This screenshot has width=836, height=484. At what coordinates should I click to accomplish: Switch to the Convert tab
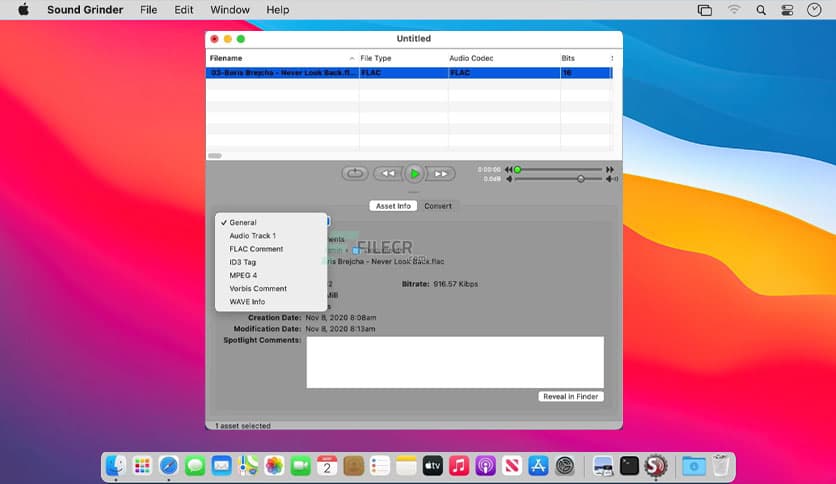438,206
